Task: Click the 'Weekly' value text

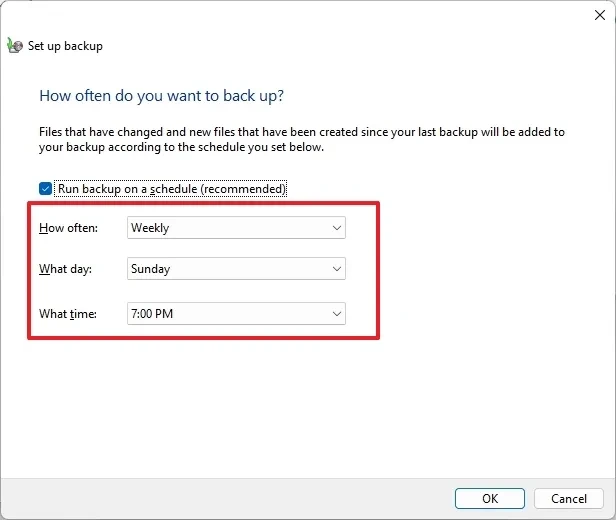Action: tap(151, 228)
